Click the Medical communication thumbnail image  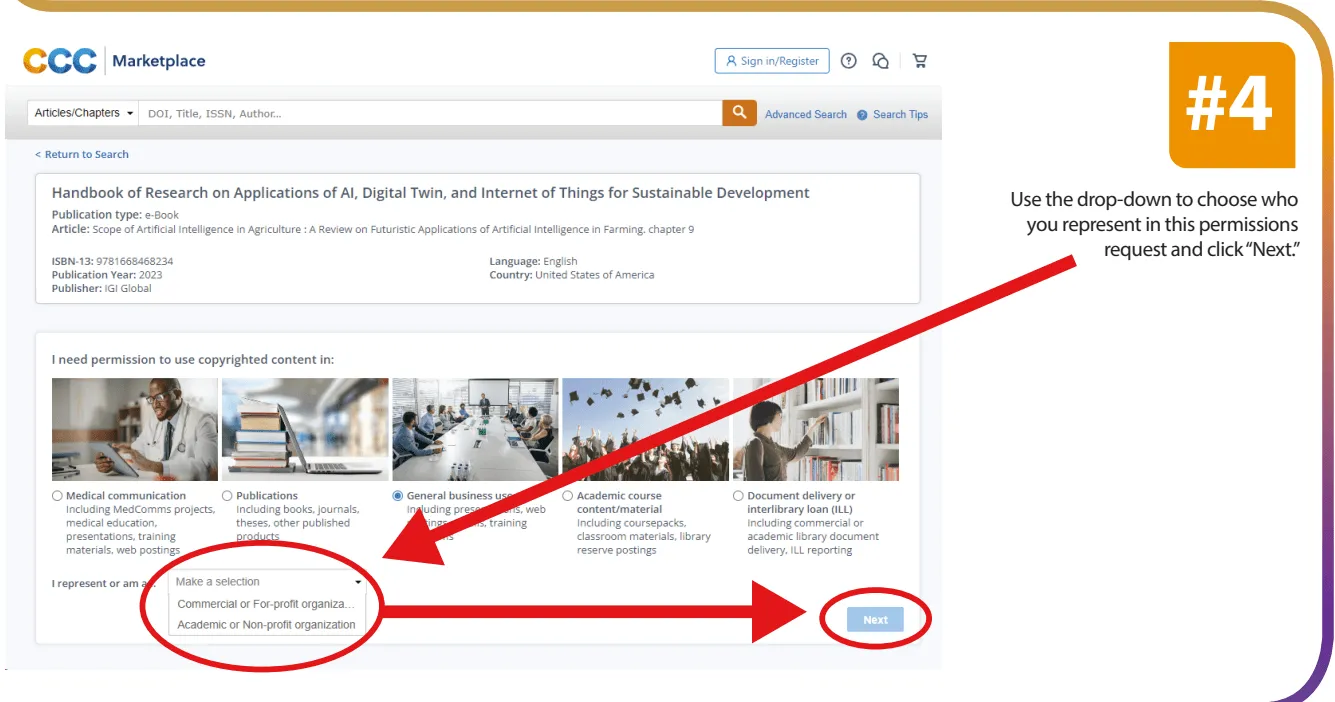point(135,428)
